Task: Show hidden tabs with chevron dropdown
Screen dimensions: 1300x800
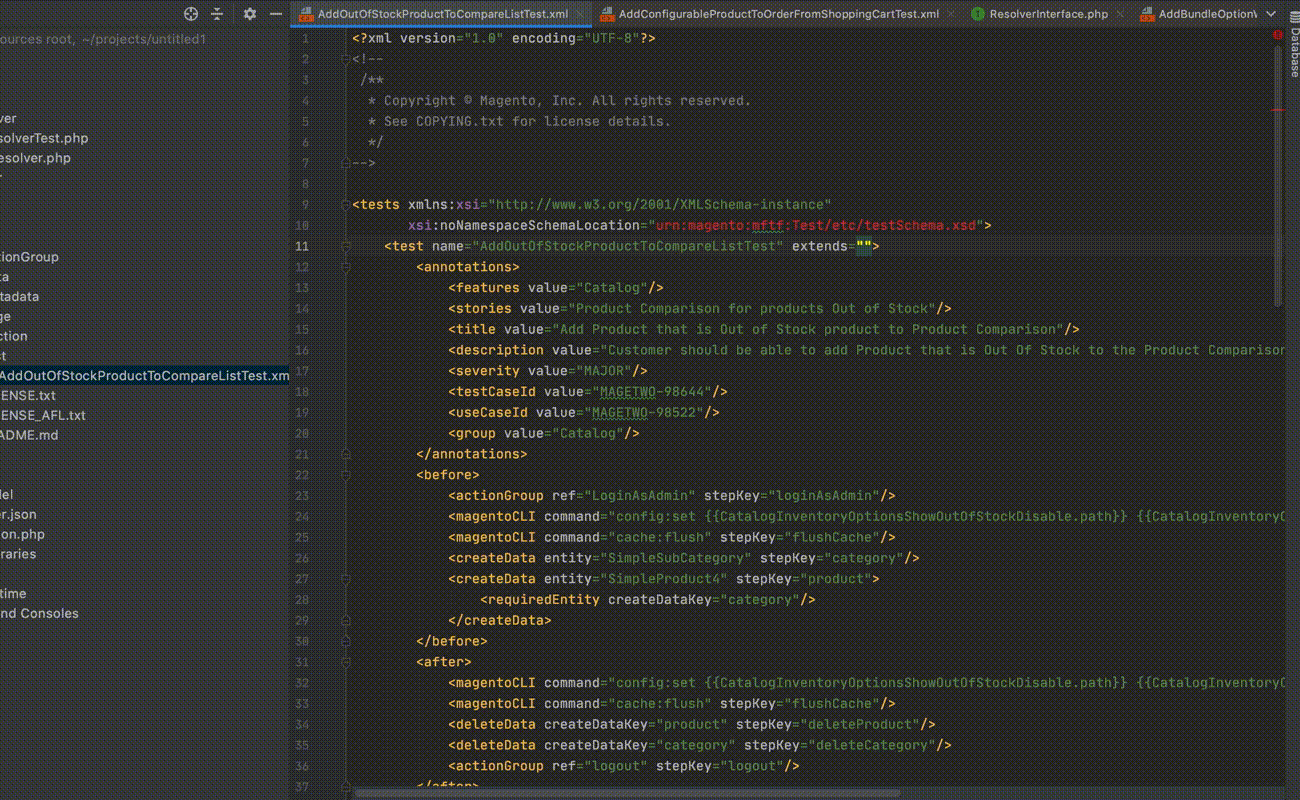Action: tap(1270, 14)
